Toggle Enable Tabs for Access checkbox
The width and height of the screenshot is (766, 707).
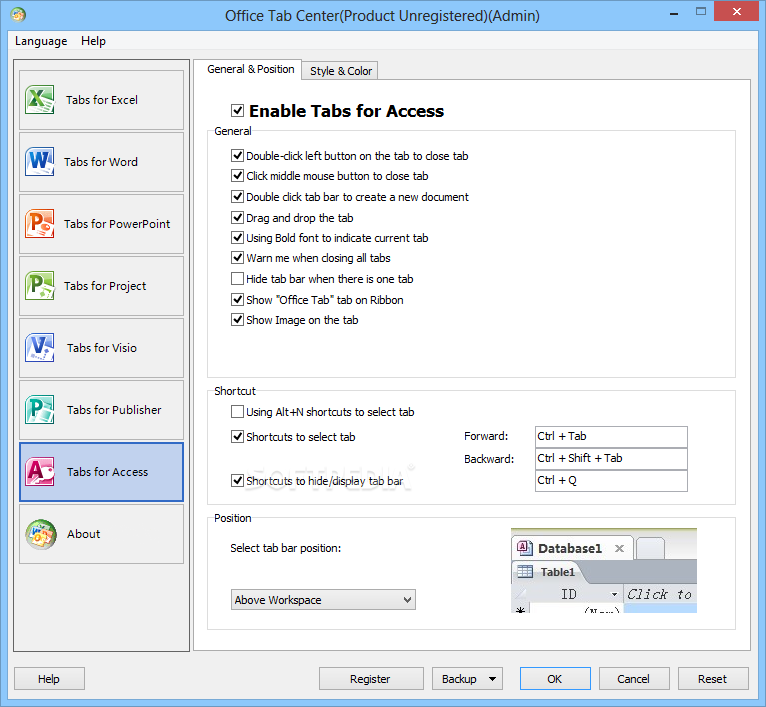pyautogui.click(x=237, y=110)
